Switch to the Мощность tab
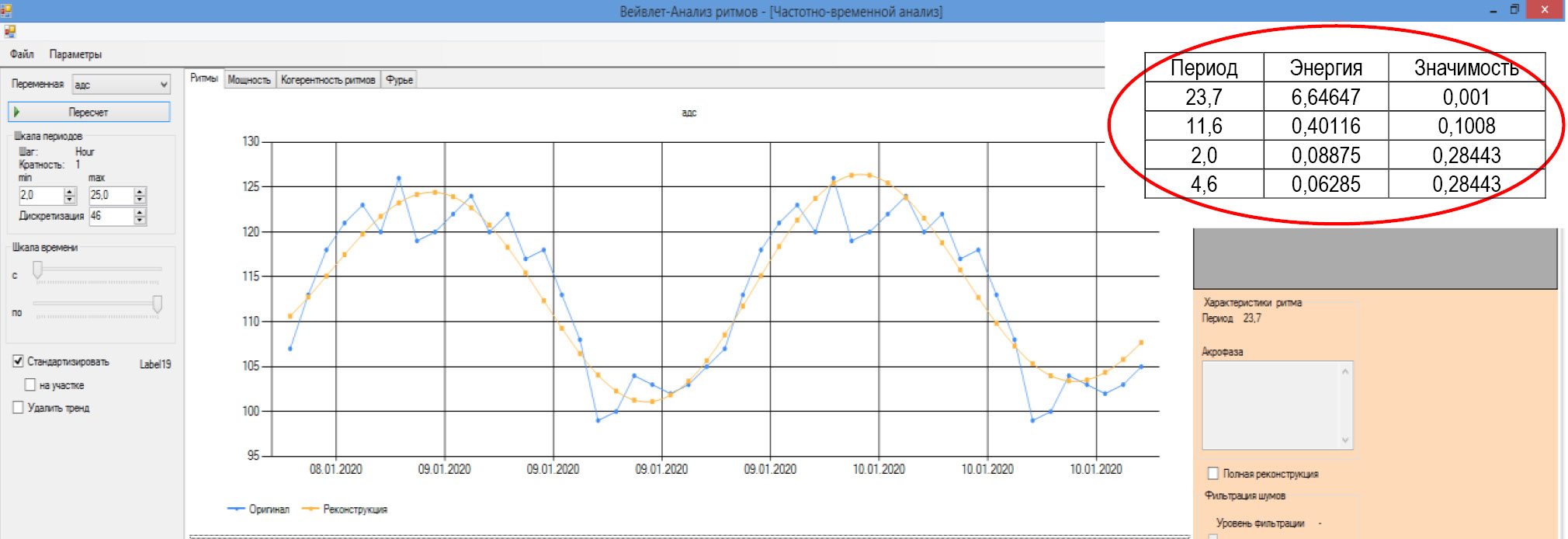1568x539 pixels. (249, 79)
